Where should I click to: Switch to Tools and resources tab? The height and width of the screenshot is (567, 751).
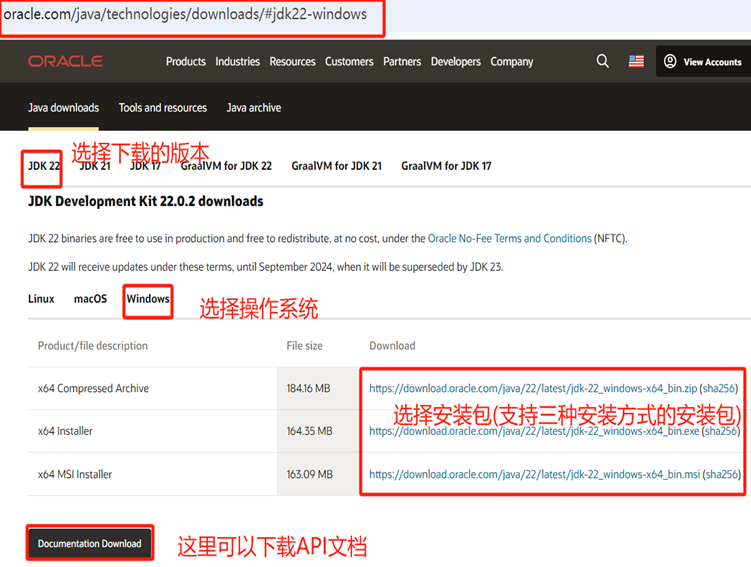163,108
